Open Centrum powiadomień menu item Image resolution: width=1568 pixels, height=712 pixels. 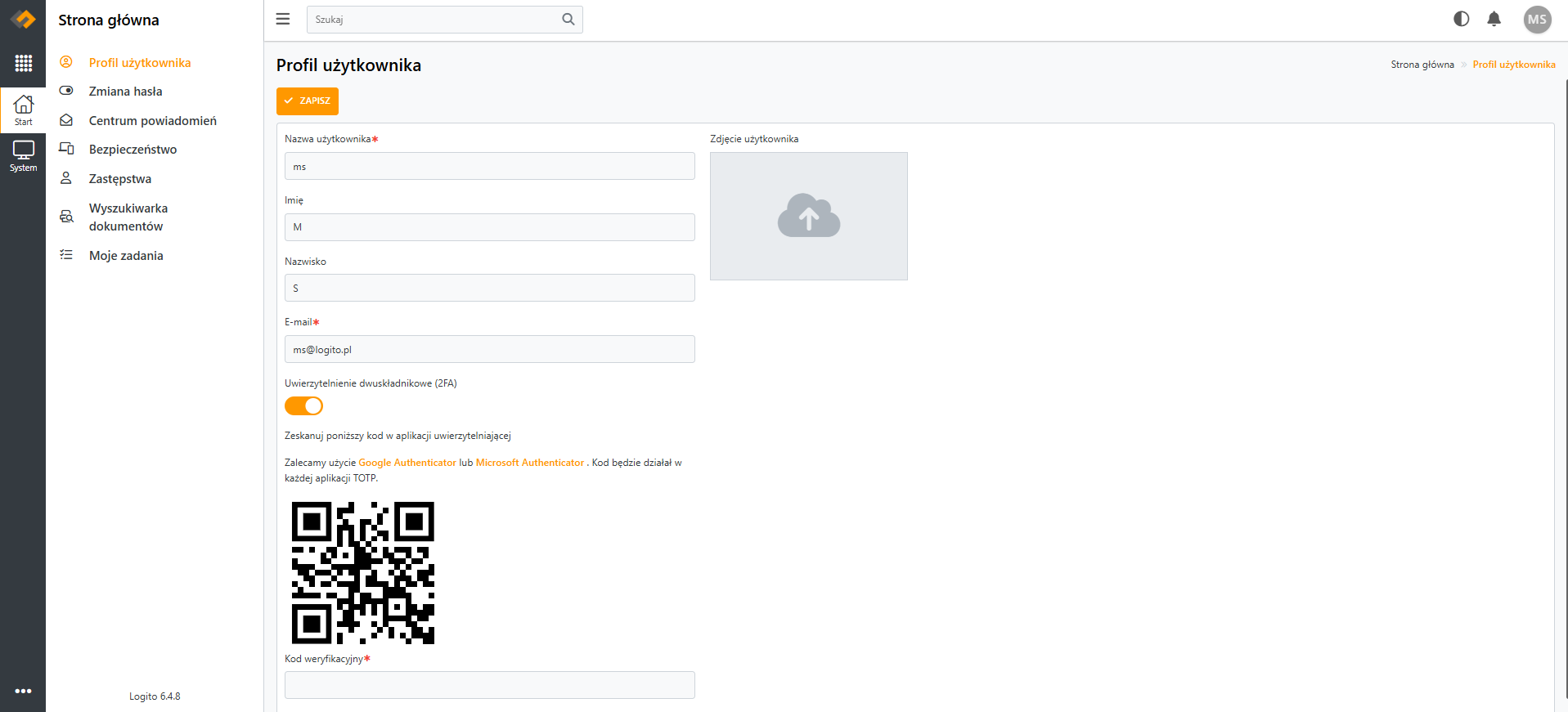[x=153, y=121]
